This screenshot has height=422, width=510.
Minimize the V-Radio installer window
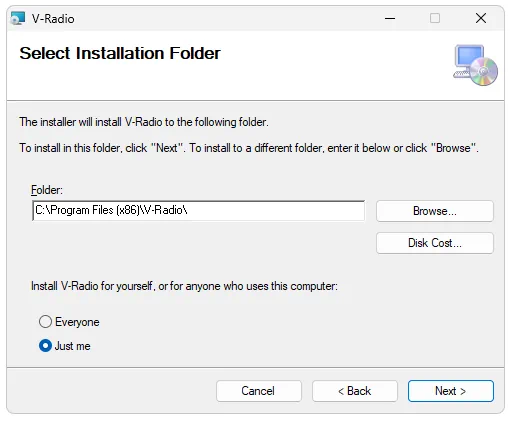(x=390, y=18)
